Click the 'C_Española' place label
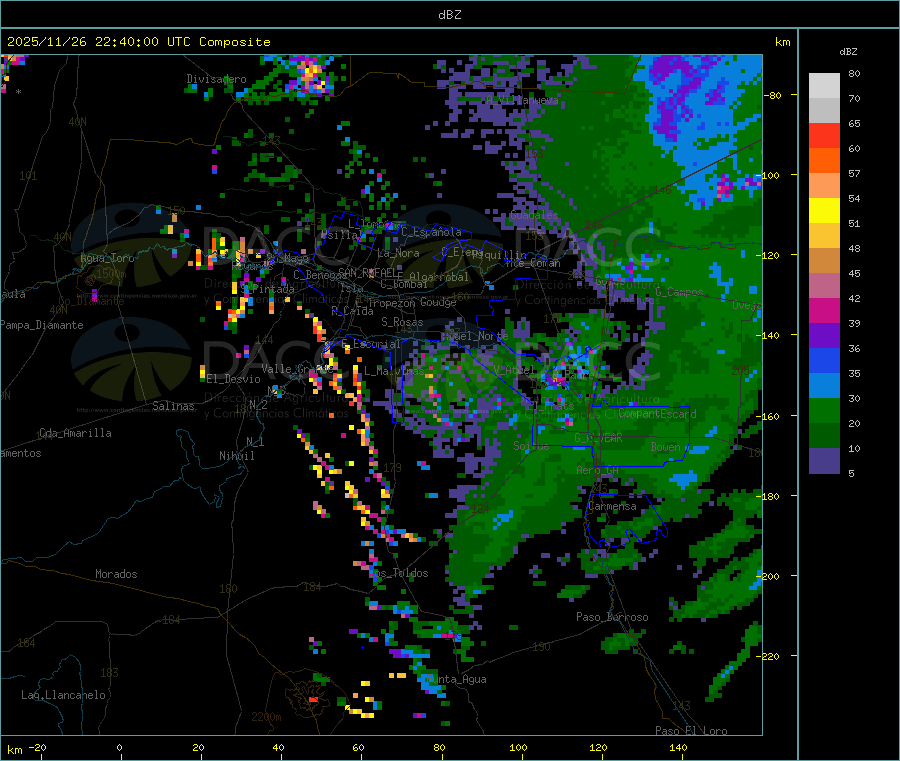This screenshot has width=900, height=761. [431, 232]
